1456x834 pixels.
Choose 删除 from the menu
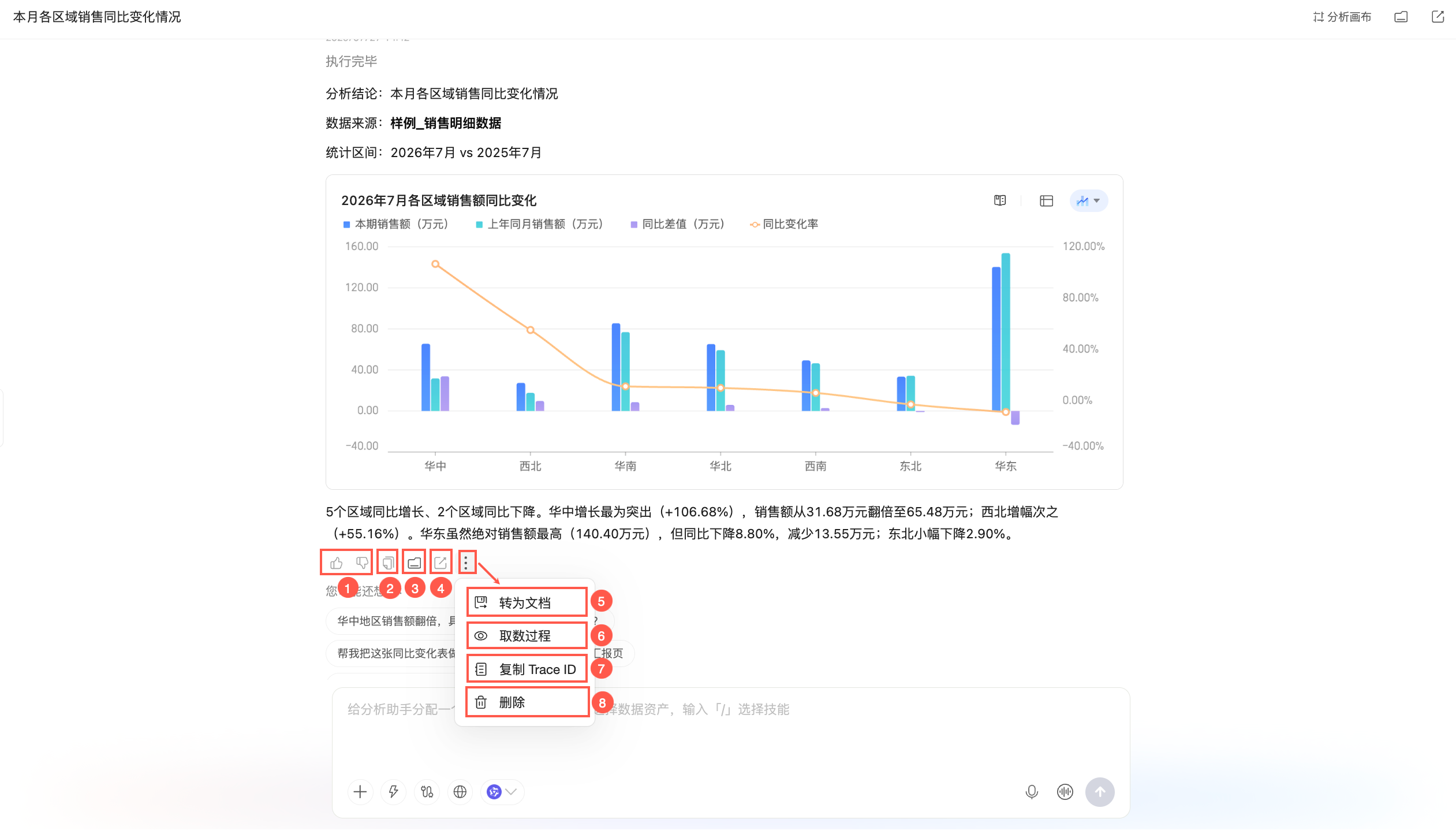(527, 702)
